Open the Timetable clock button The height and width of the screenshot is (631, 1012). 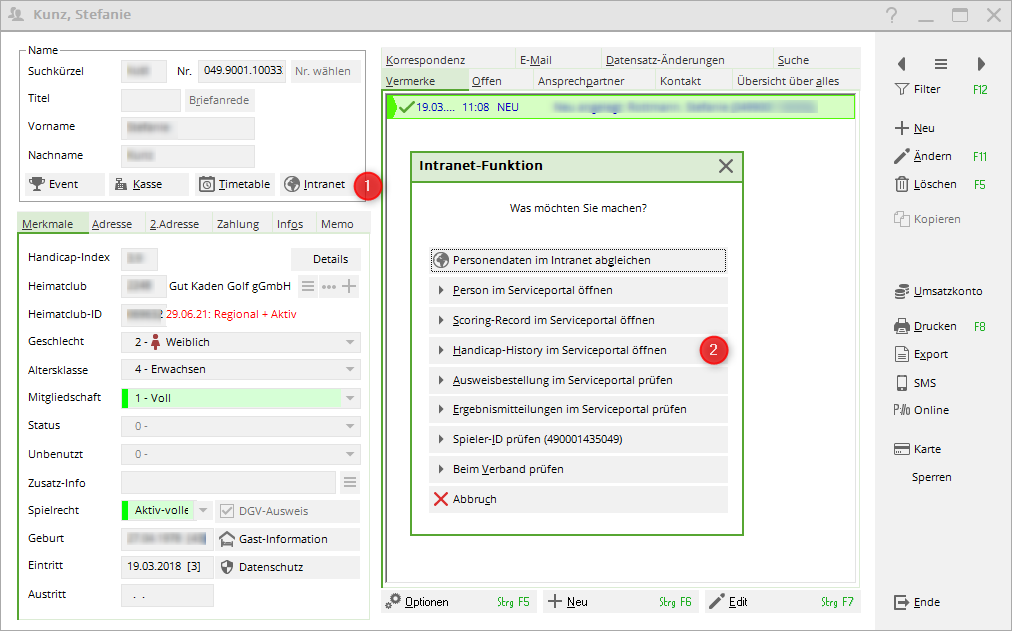pos(234,184)
